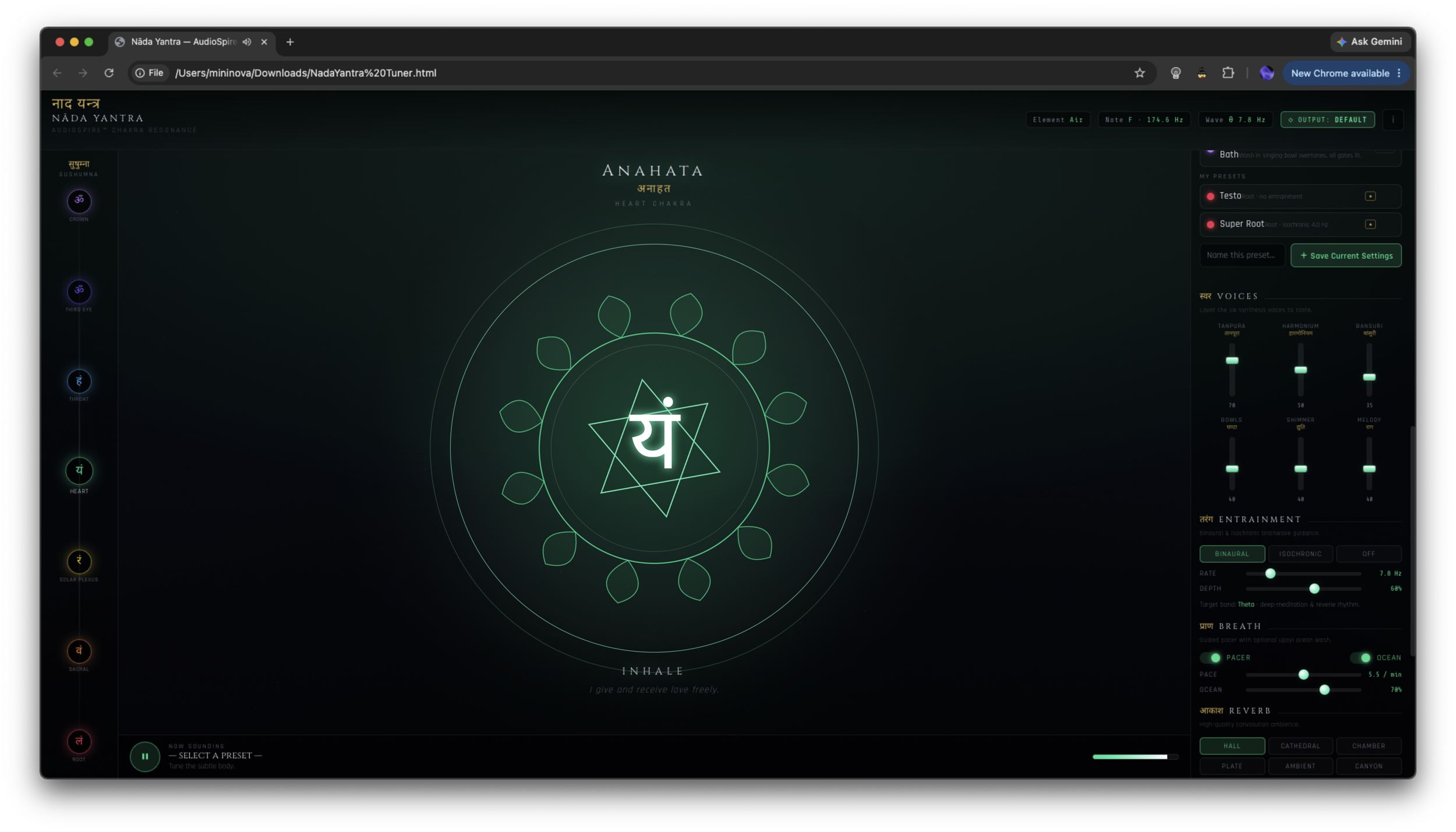Viewport: 1456px width, 832px height.
Task: Adjust the Bansuri volume slider
Action: [1369, 370]
